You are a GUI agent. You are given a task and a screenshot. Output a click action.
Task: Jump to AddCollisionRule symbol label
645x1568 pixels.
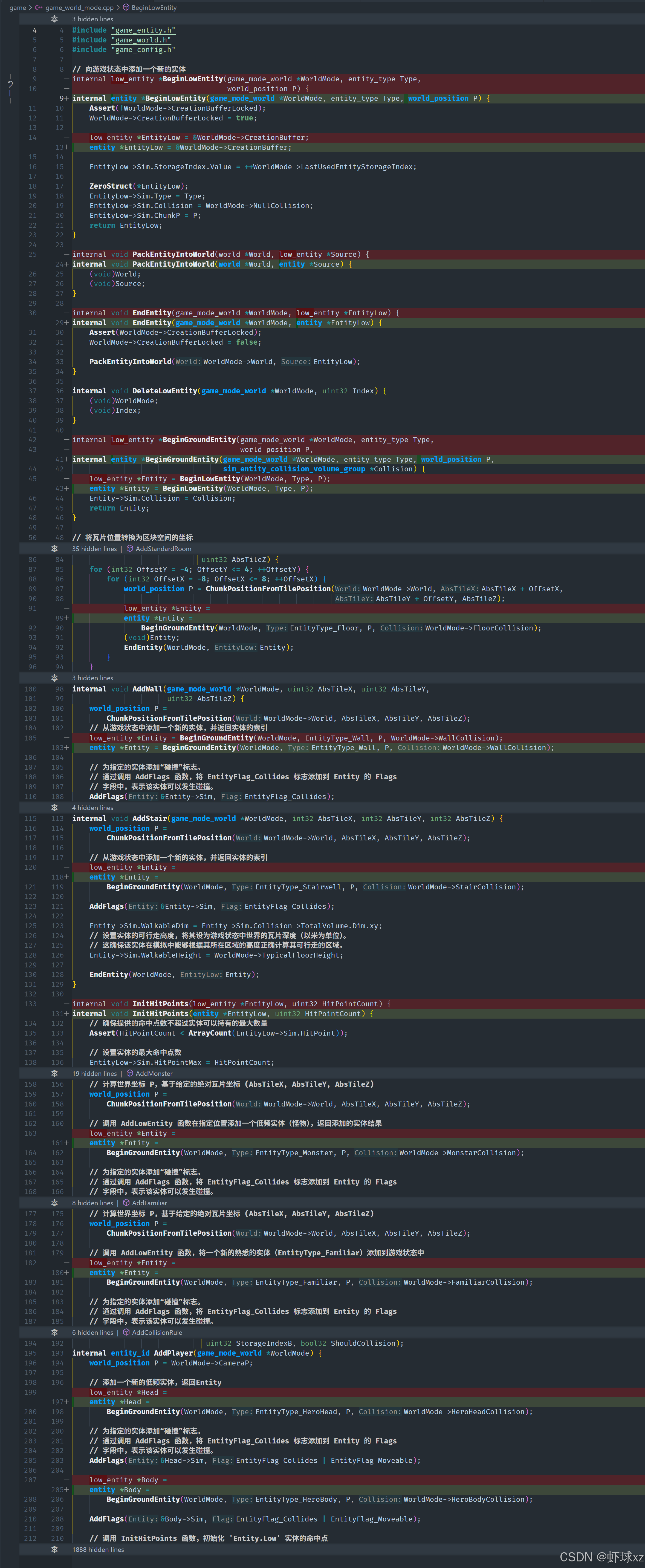(157, 1332)
